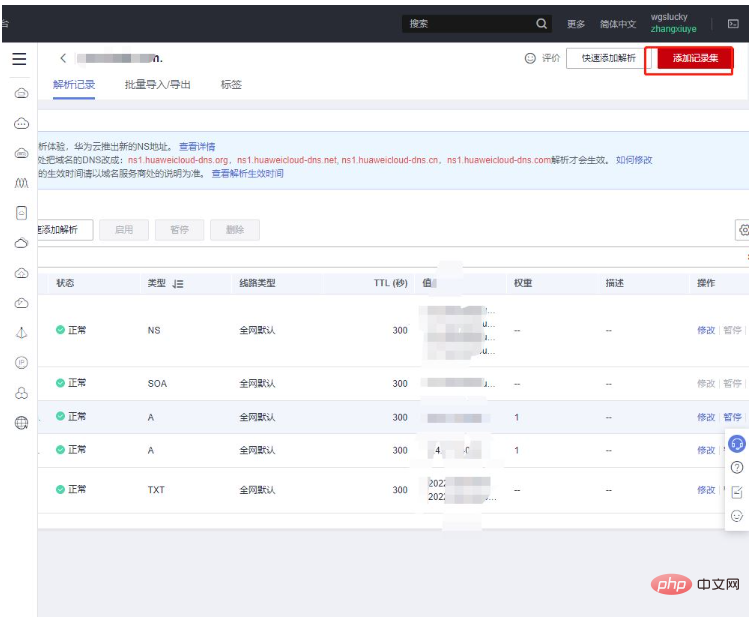
Task: Open the table settings gear icon
Action: (744, 230)
